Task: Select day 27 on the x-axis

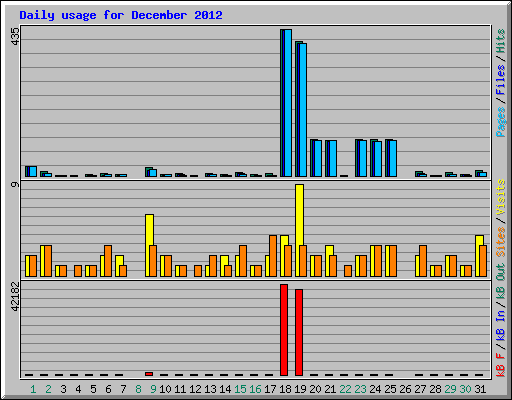Action: click(x=420, y=389)
